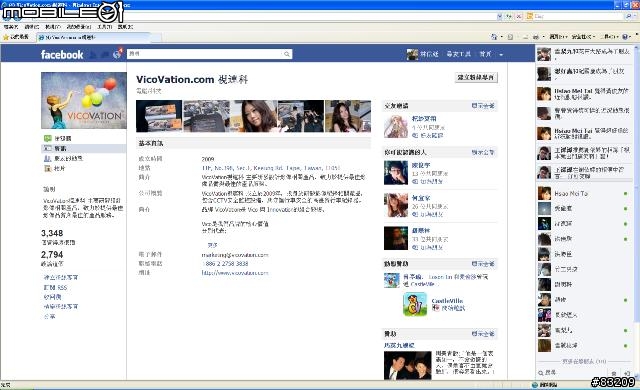640x390 pixels.
Task: Open the Tools menu in Internet Explorer
Action: [x=104, y=27]
